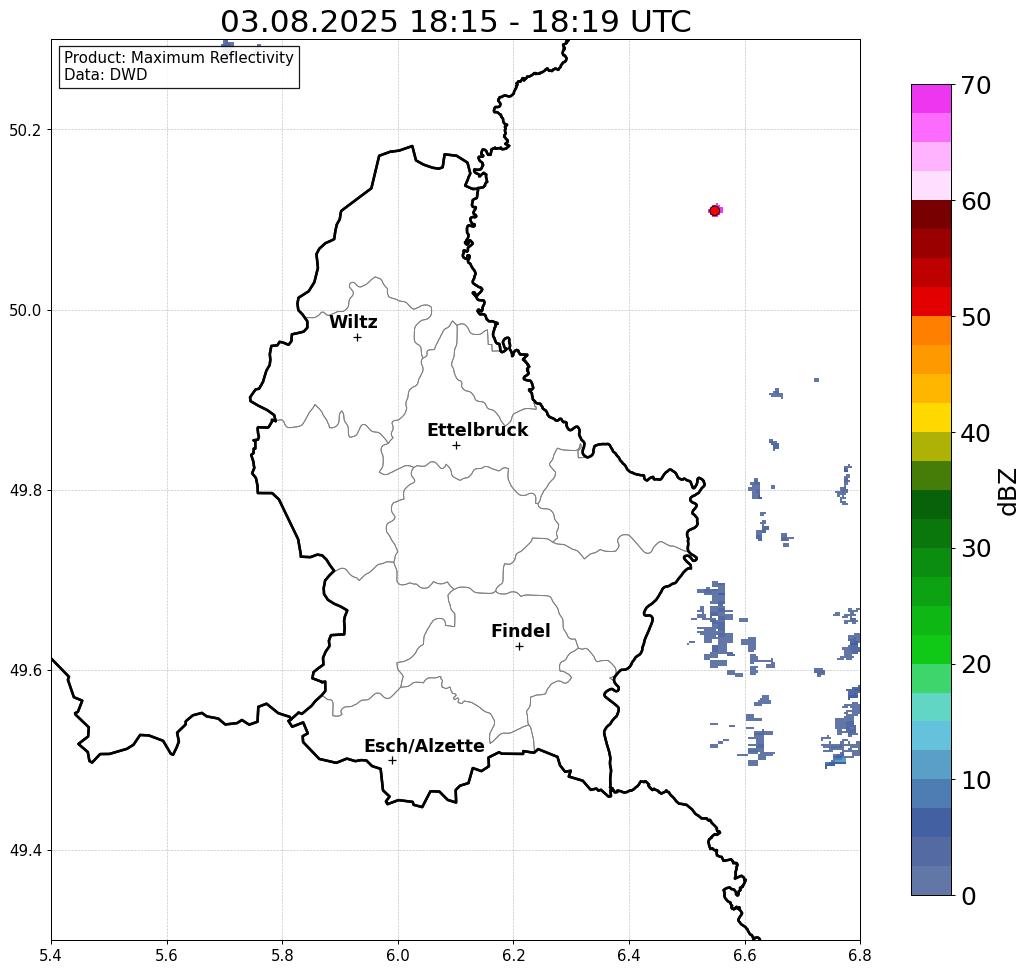Click the longitude tick label 5.8
The height and width of the screenshot is (973, 1029).
click(282, 955)
